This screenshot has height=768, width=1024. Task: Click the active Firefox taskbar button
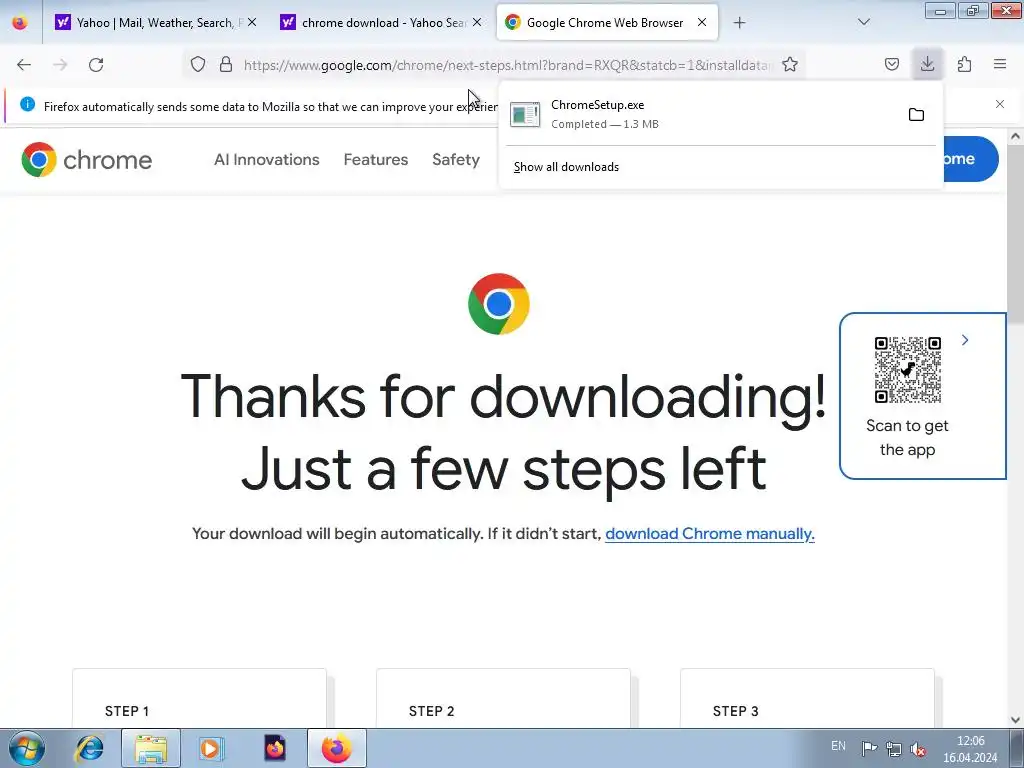(337, 748)
